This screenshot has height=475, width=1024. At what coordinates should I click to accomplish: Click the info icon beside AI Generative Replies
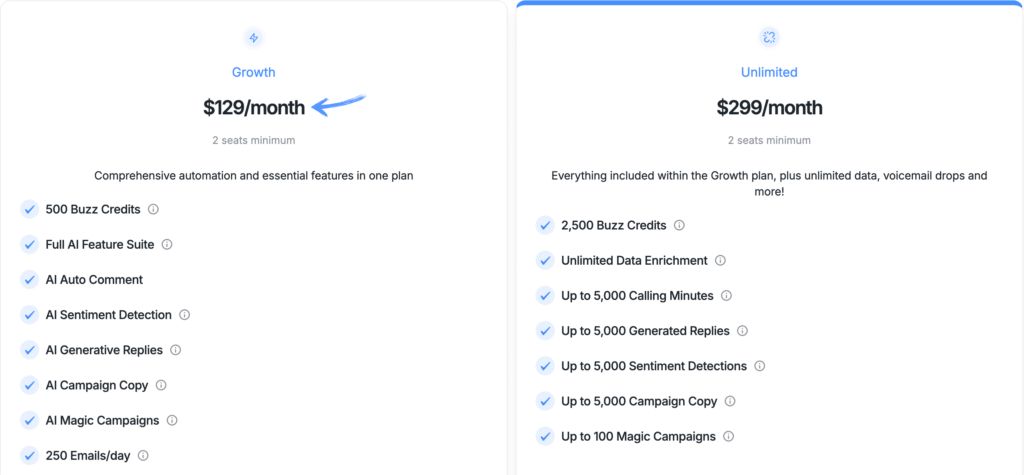coord(176,350)
